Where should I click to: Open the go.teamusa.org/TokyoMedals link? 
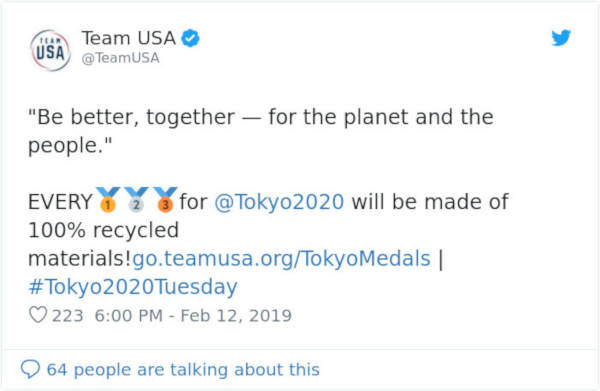point(281,258)
